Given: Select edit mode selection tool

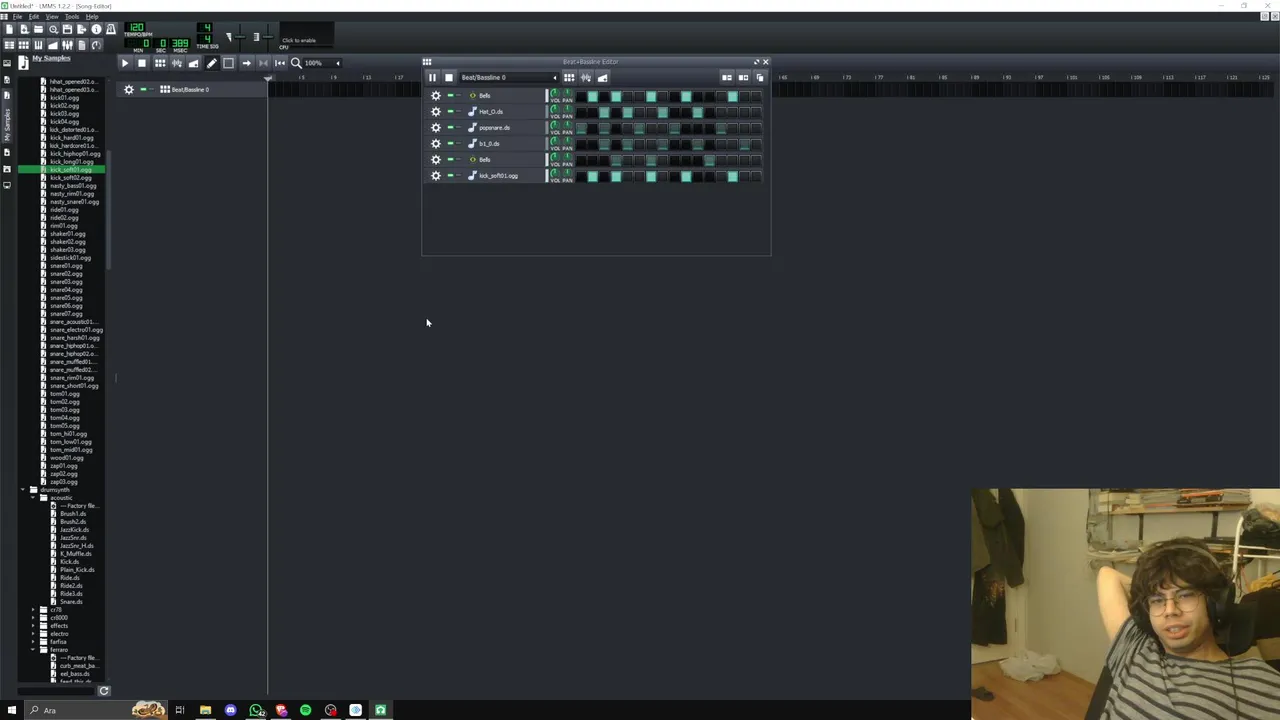Looking at the screenshot, I should (228, 63).
